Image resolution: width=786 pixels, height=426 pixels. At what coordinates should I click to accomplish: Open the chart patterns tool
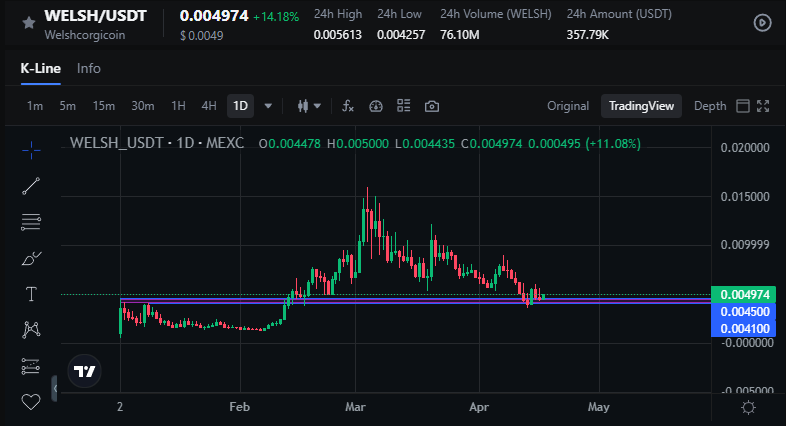(31, 329)
